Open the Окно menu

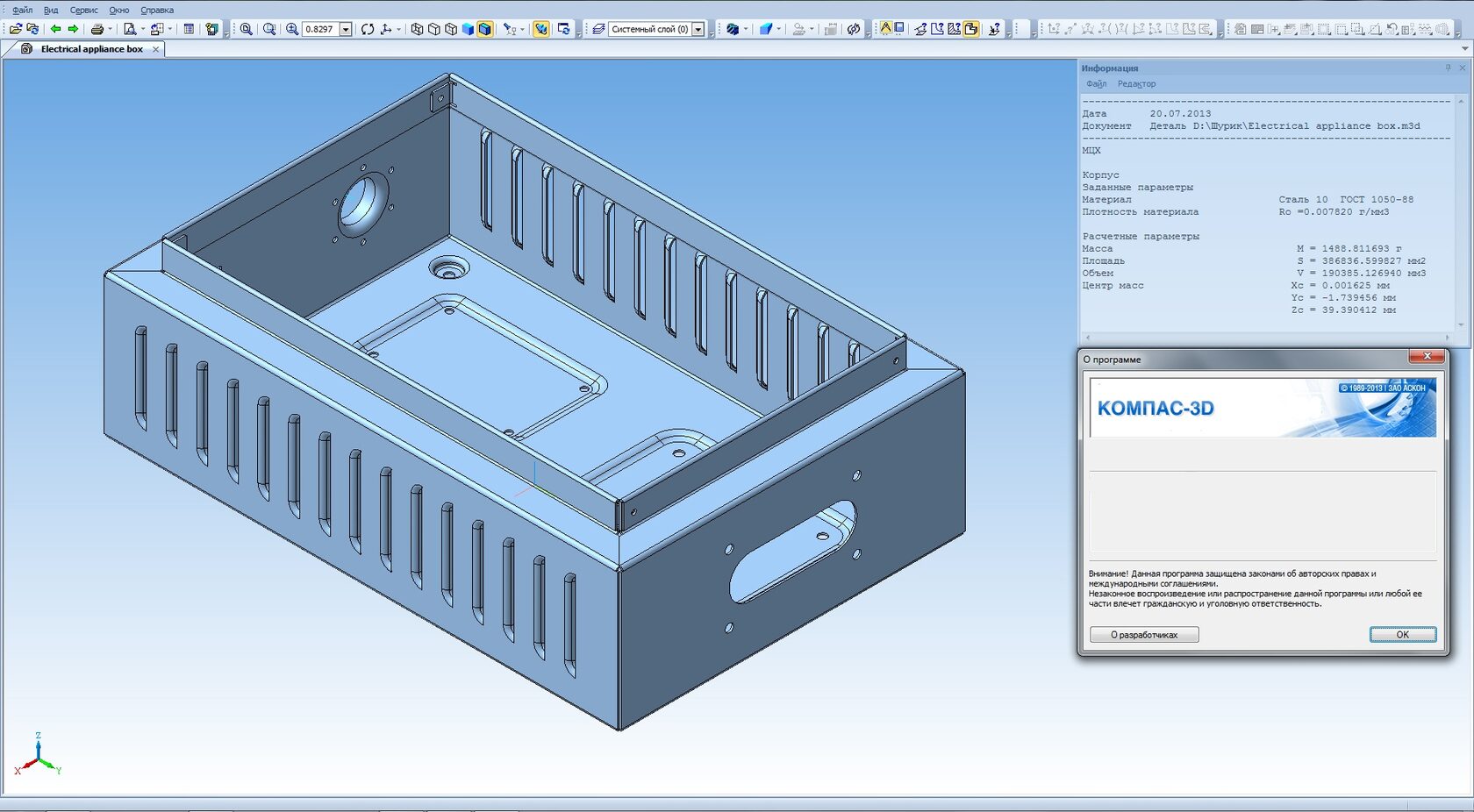119,11
